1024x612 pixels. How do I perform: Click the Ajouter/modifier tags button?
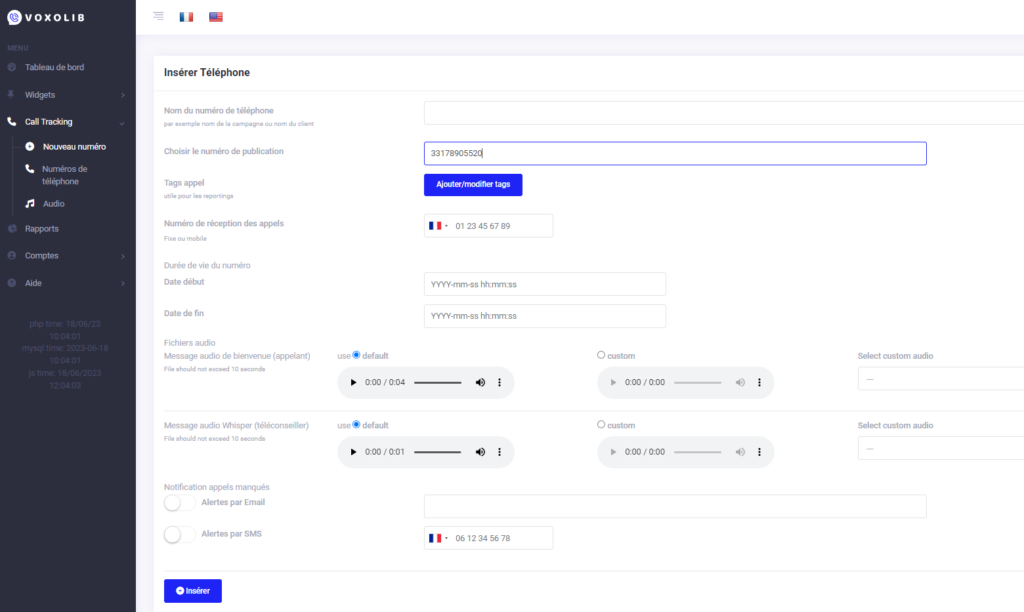pos(473,185)
